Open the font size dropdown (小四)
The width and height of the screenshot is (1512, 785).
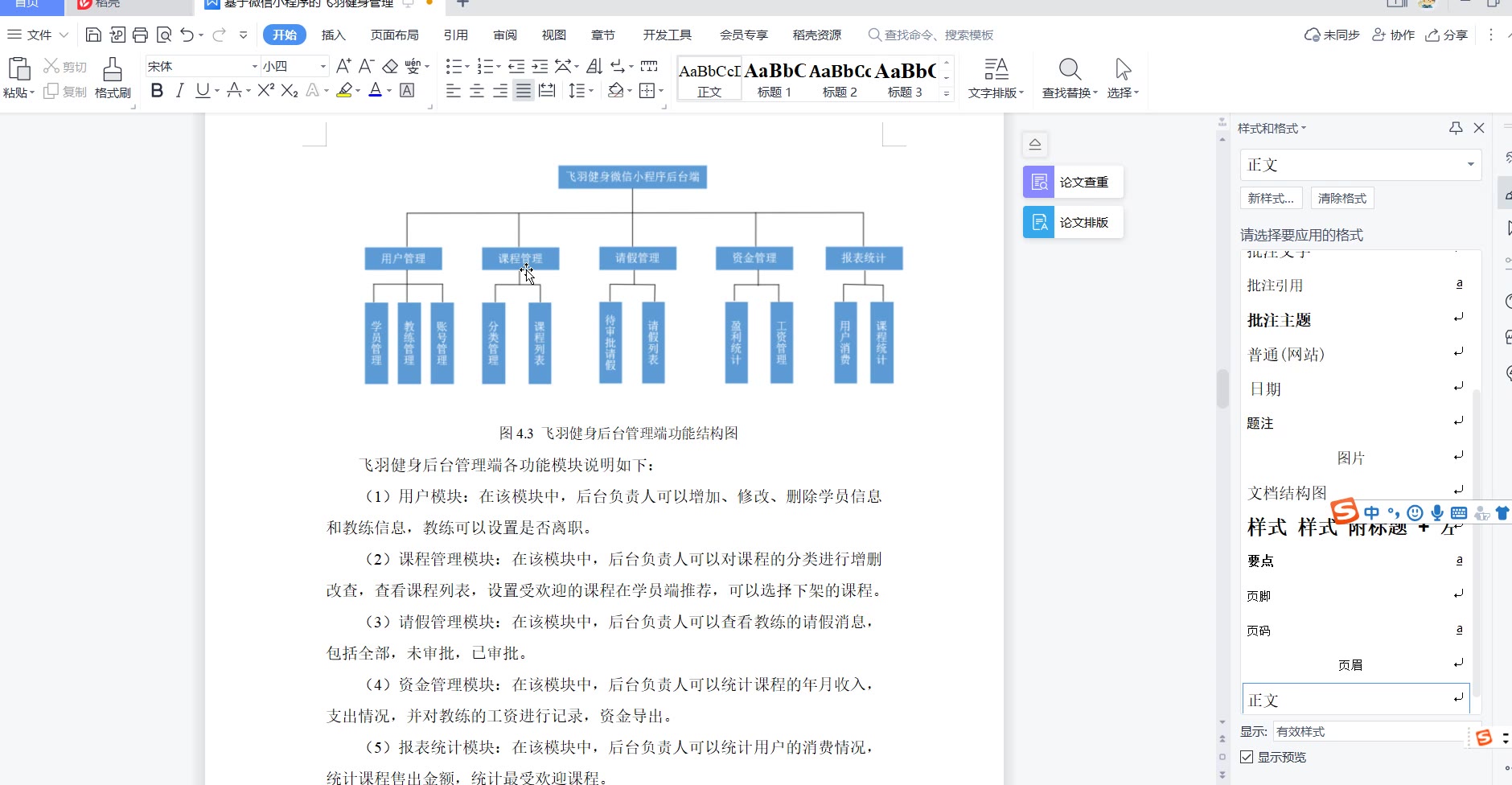(323, 66)
